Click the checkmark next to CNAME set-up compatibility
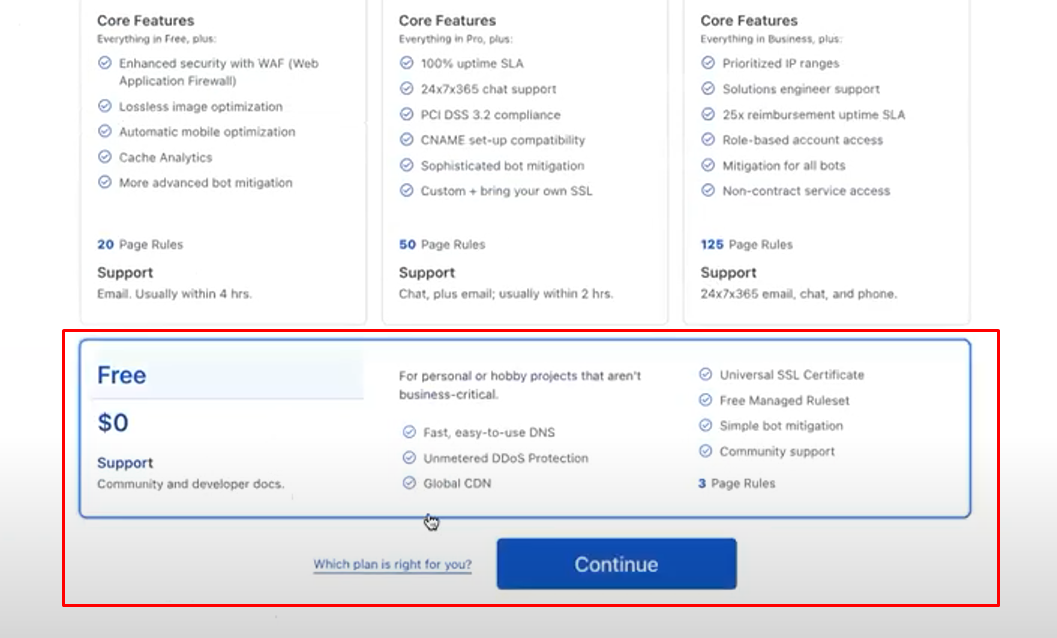The width and height of the screenshot is (1057, 638). pos(406,140)
